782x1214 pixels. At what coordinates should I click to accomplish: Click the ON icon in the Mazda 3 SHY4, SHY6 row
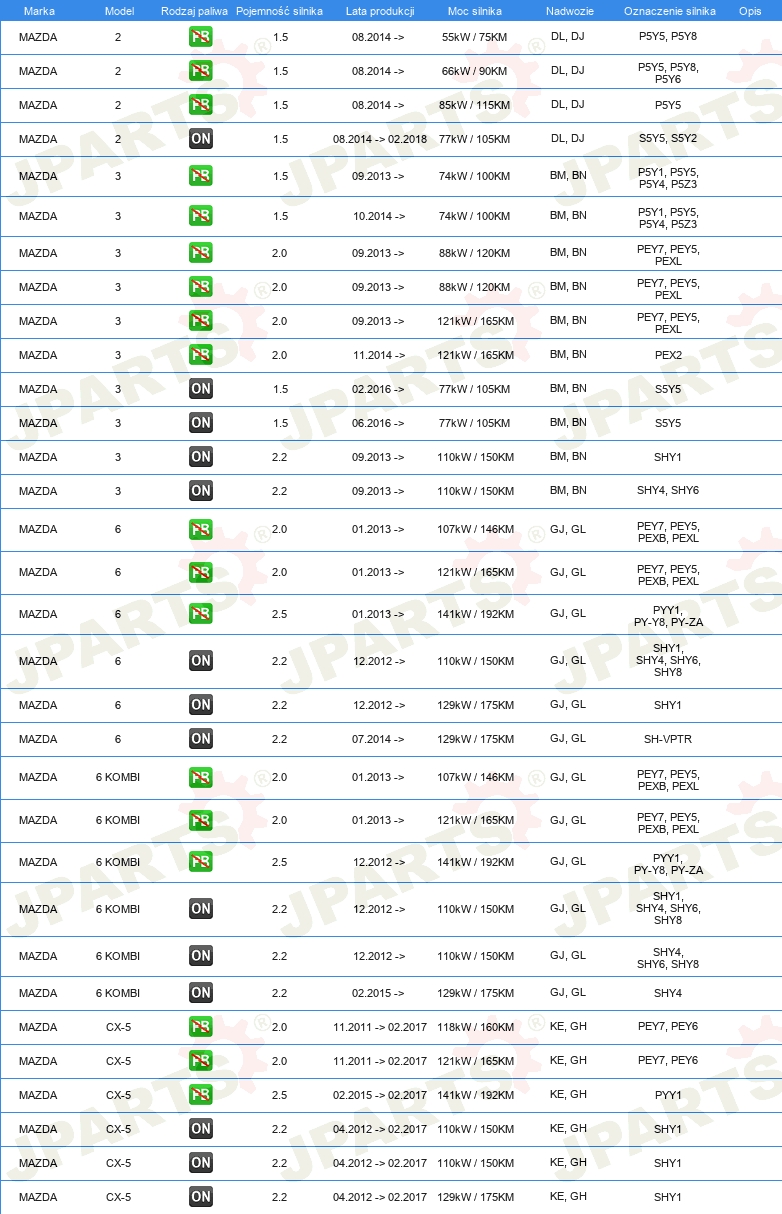[x=201, y=491]
